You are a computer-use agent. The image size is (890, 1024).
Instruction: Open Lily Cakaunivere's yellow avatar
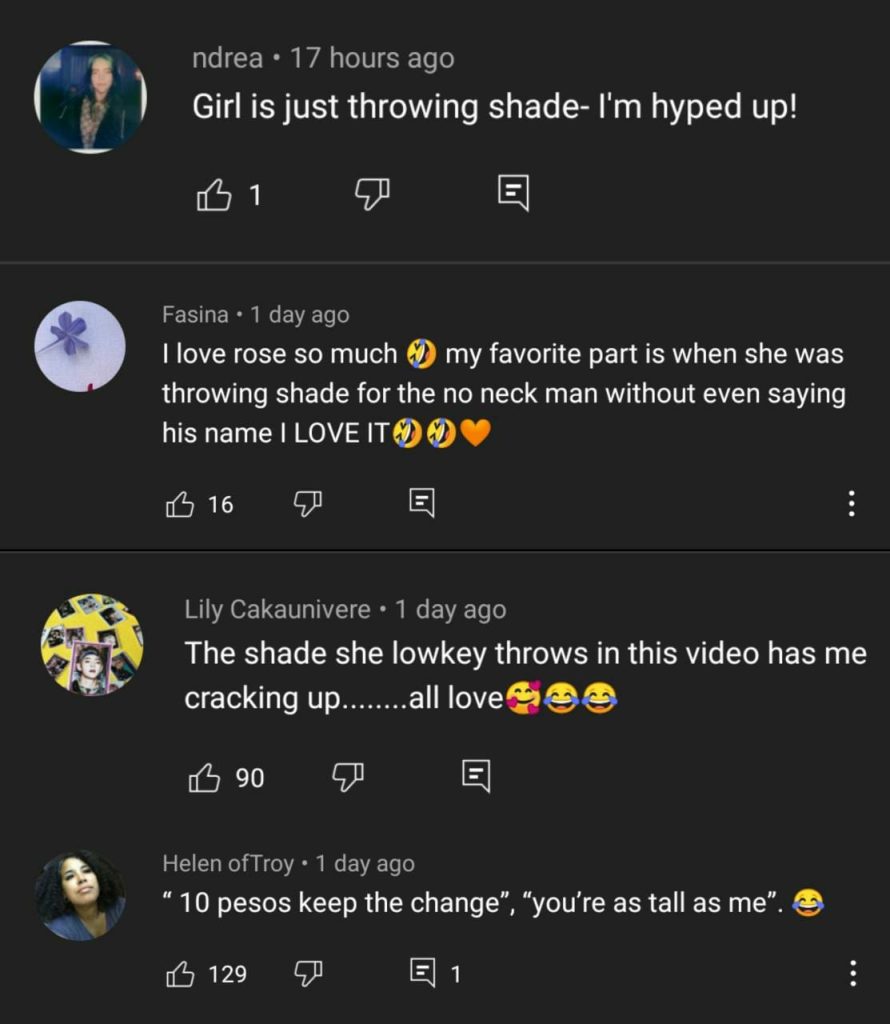(92, 645)
